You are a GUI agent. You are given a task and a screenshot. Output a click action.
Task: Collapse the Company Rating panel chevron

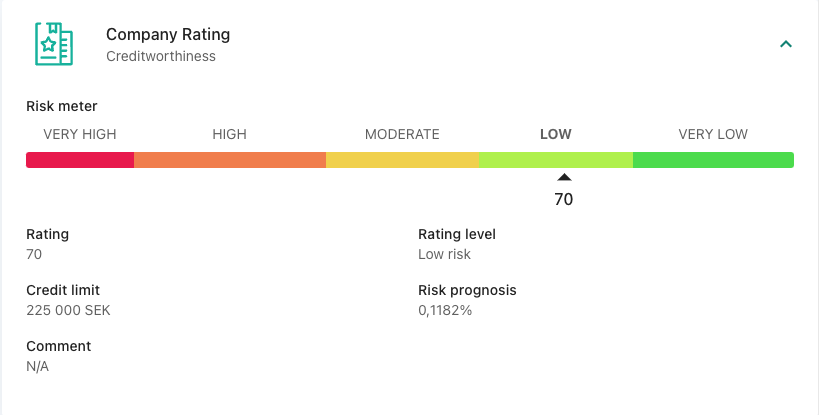point(786,44)
